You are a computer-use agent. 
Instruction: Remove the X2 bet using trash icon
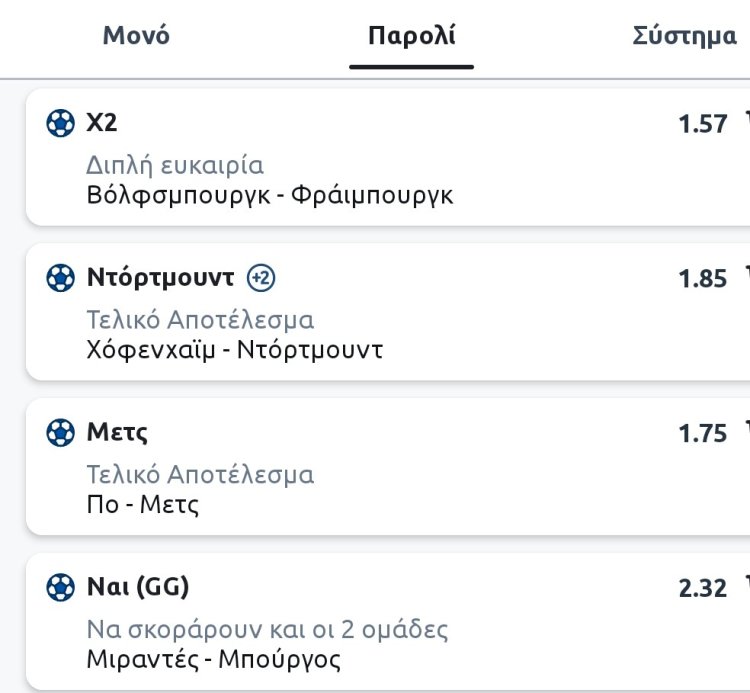[746, 118]
